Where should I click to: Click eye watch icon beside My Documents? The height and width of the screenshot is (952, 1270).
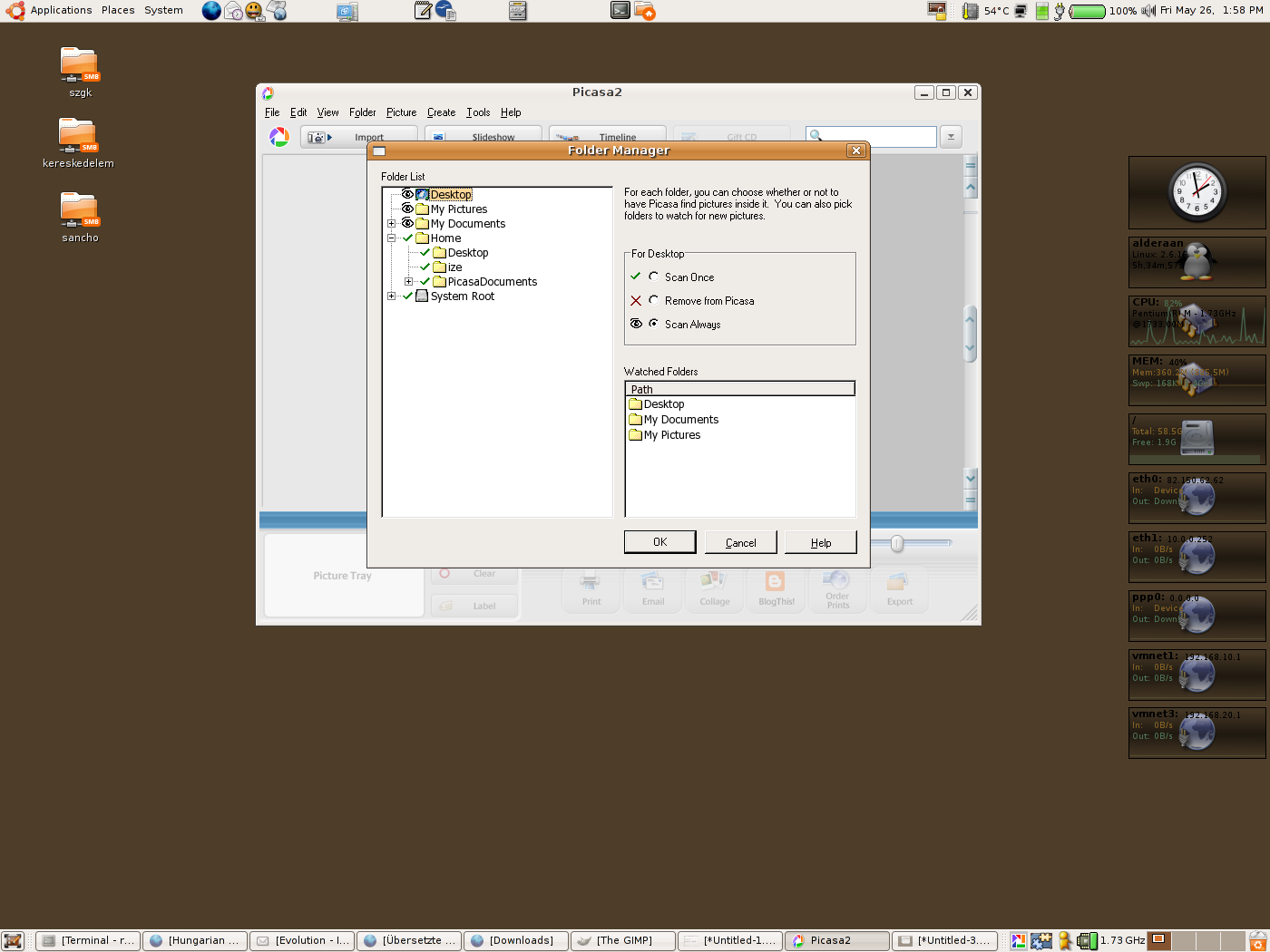tap(407, 223)
